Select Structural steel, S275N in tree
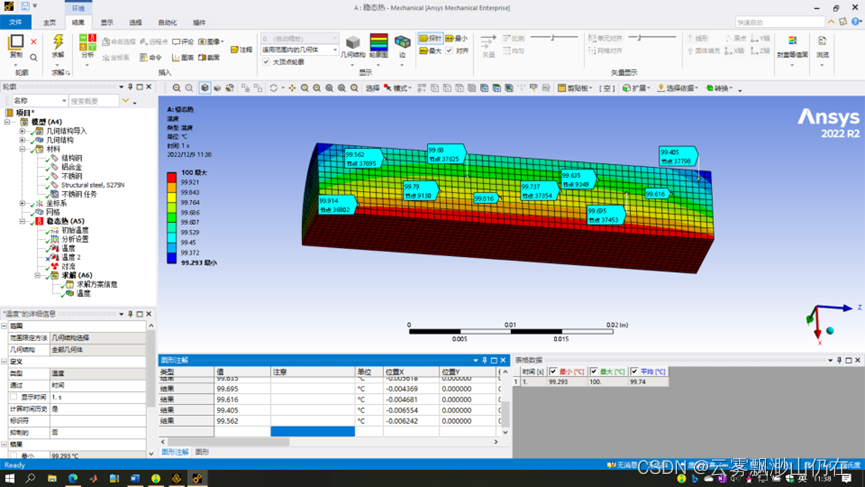 point(92,185)
